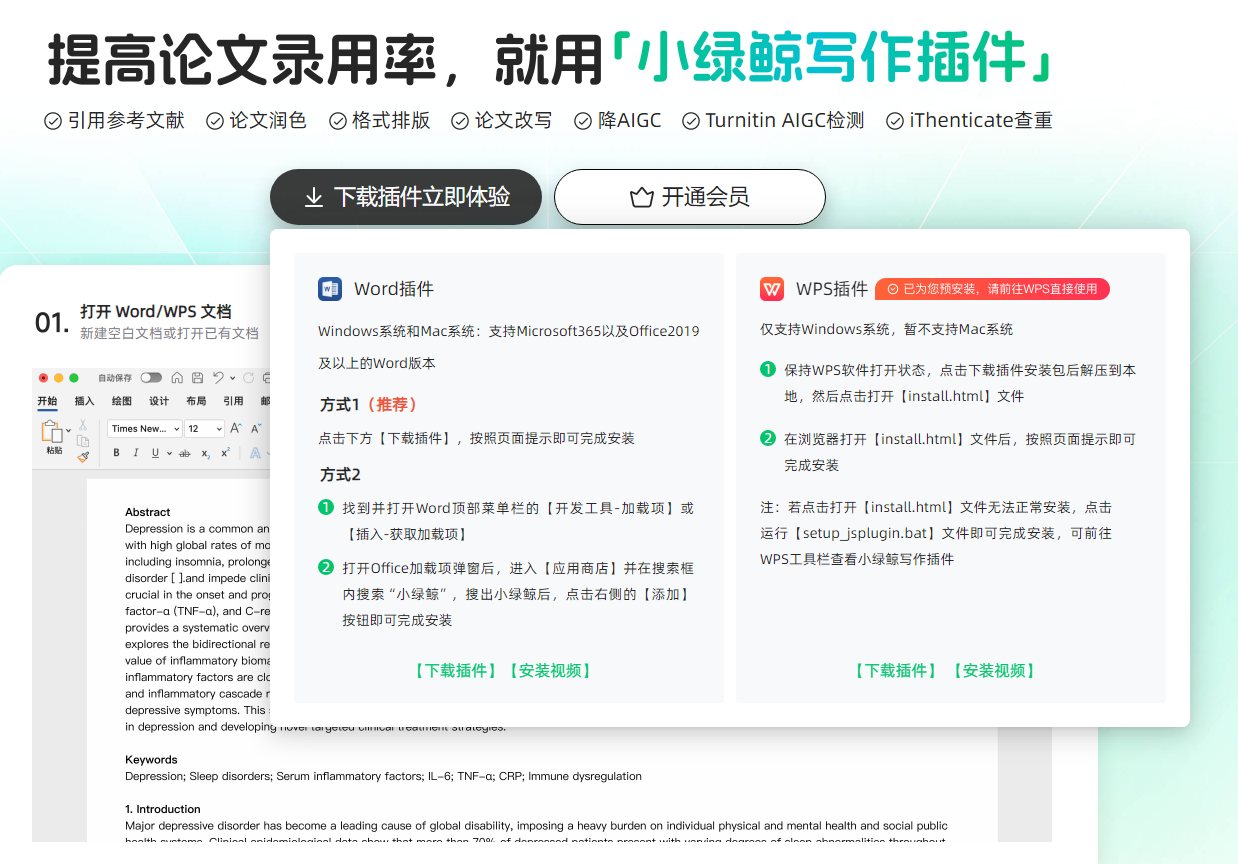Click the 方式2 heading
This screenshot has height=864, width=1238.
tap(340, 475)
